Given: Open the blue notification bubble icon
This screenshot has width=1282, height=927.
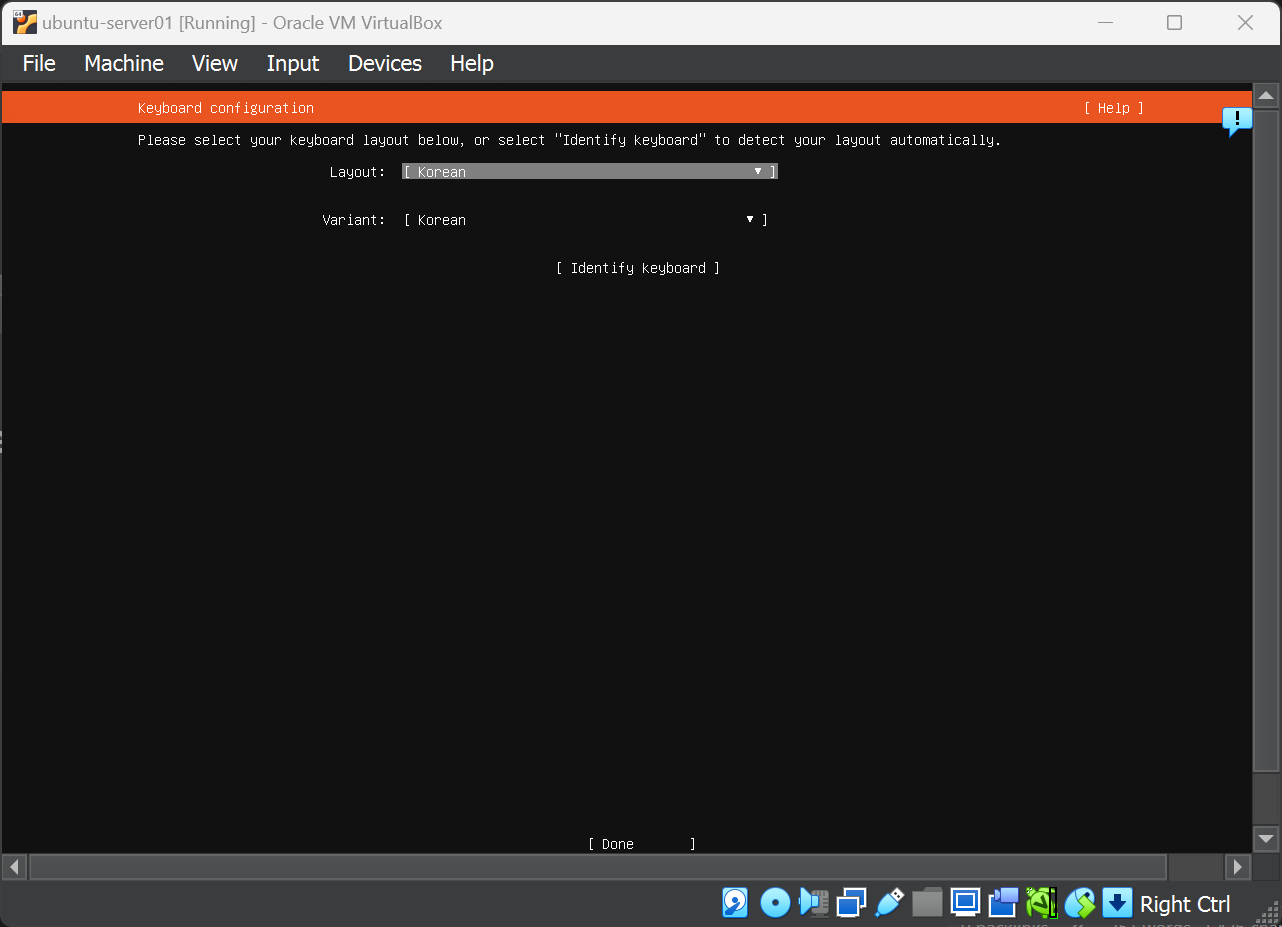Looking at the screenshot, I should (x=1237, y=122).
